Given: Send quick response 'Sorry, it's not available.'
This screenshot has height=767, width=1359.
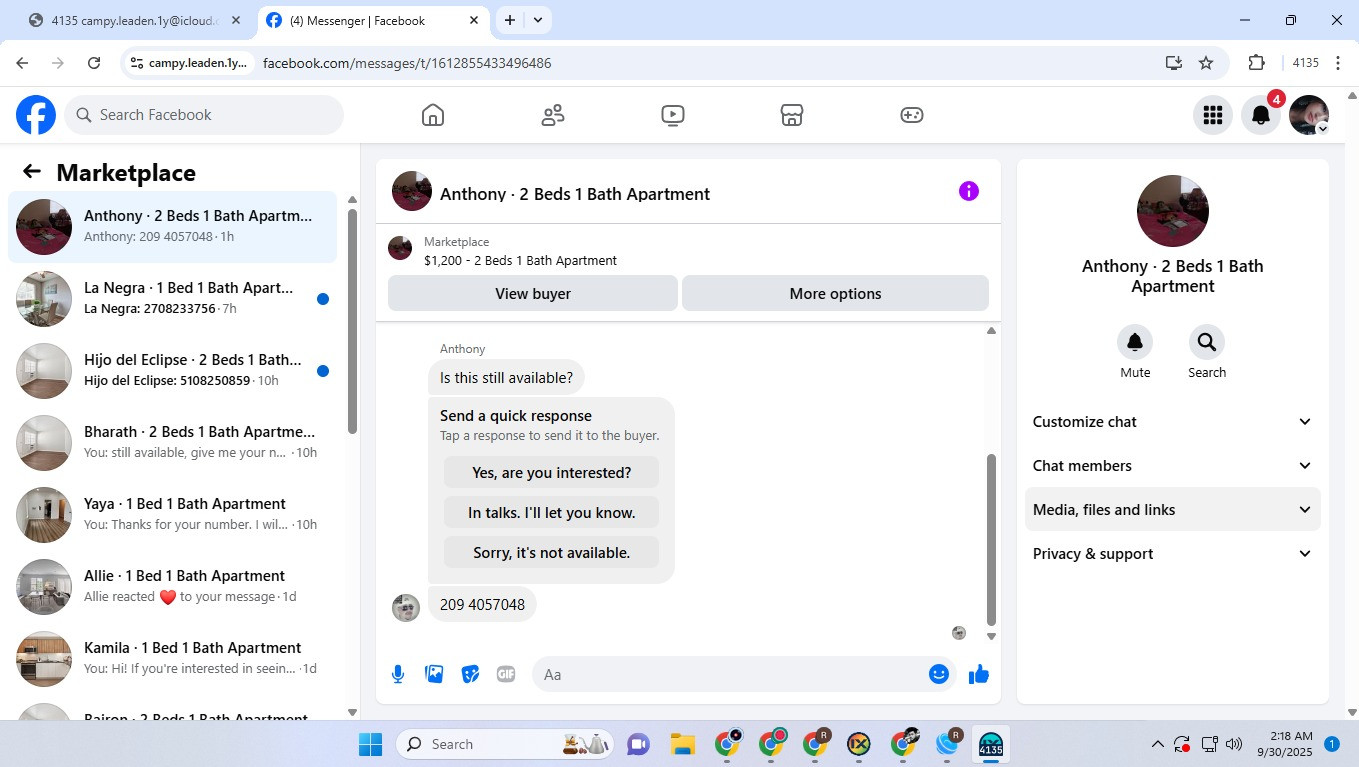Looking at the screenshot, I should pyautogui.click(x=551, y=552).
